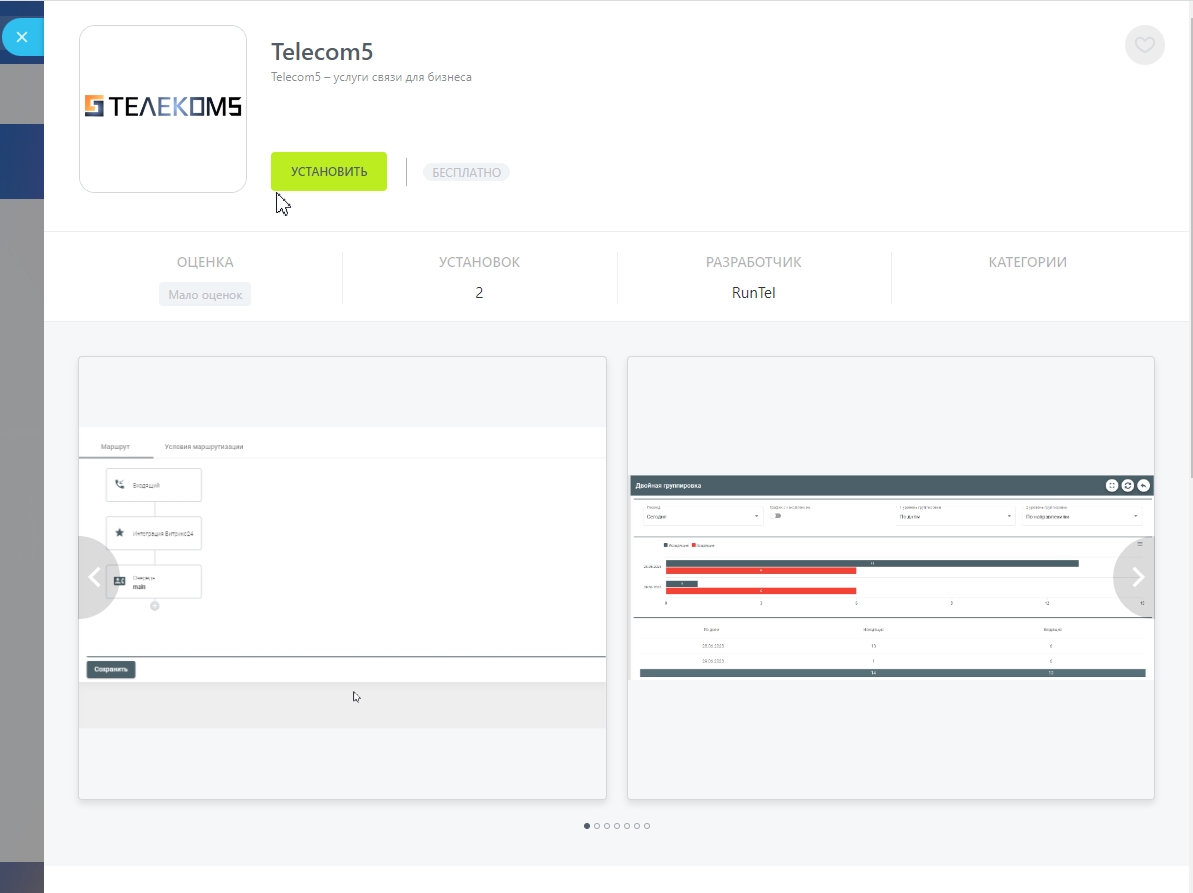Select the seventh carousel pagination dot
The width and height of the screenshot is (1193, 893).
pyautogui.click(x=647, y=826)
